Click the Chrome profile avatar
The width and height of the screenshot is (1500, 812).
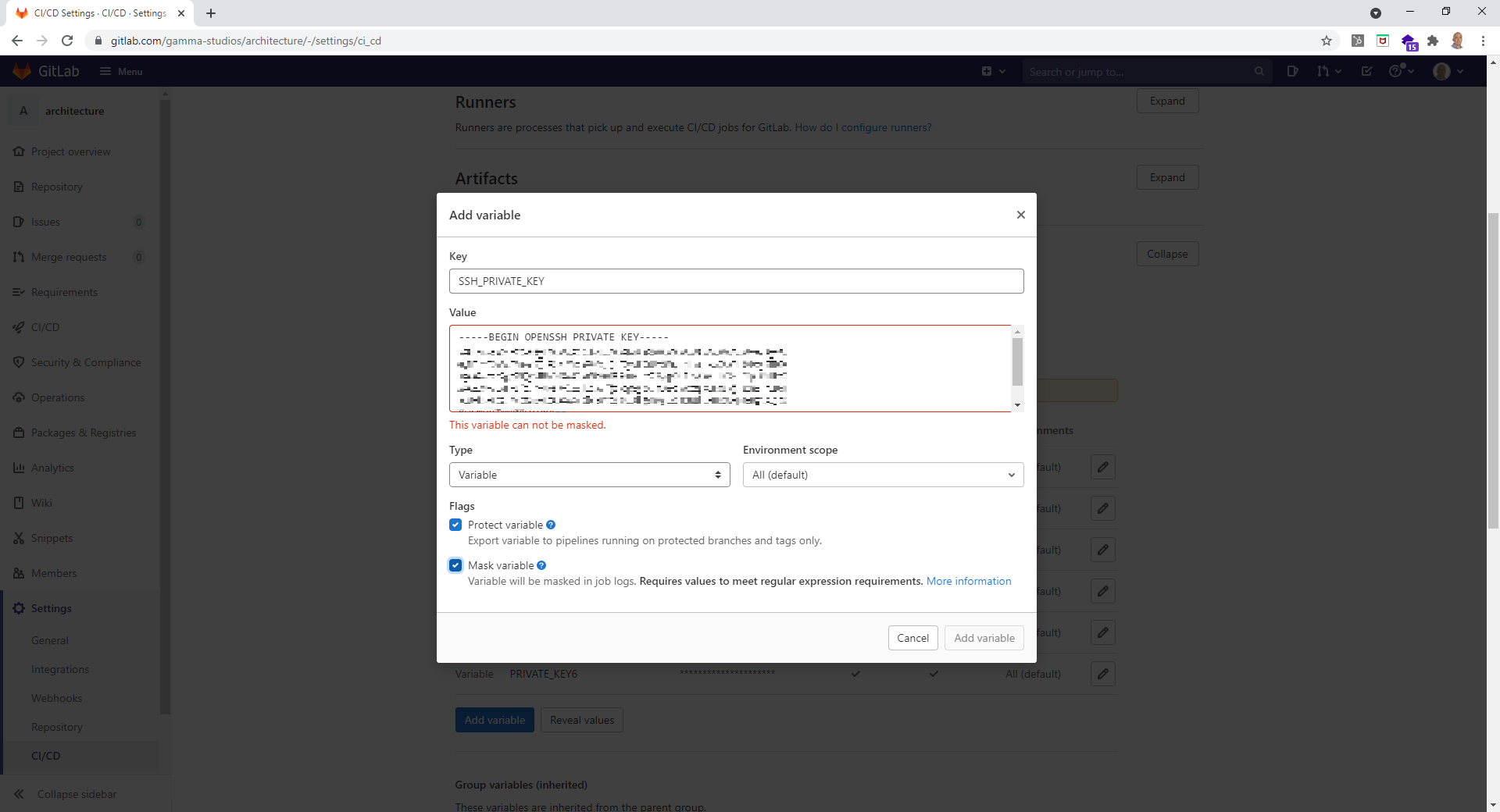click(1457, 41)
